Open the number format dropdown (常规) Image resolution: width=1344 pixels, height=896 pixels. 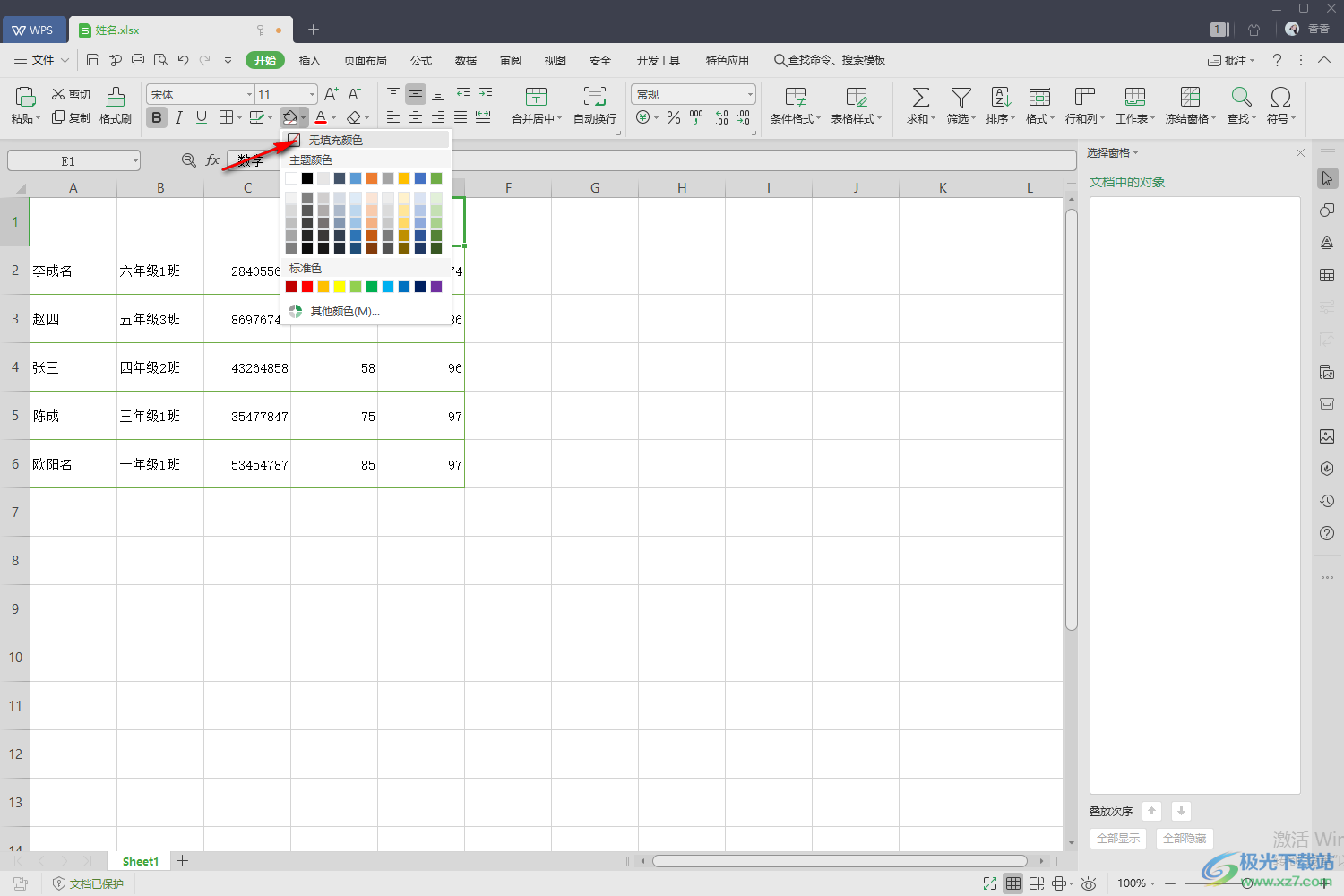tap(750, 94)
